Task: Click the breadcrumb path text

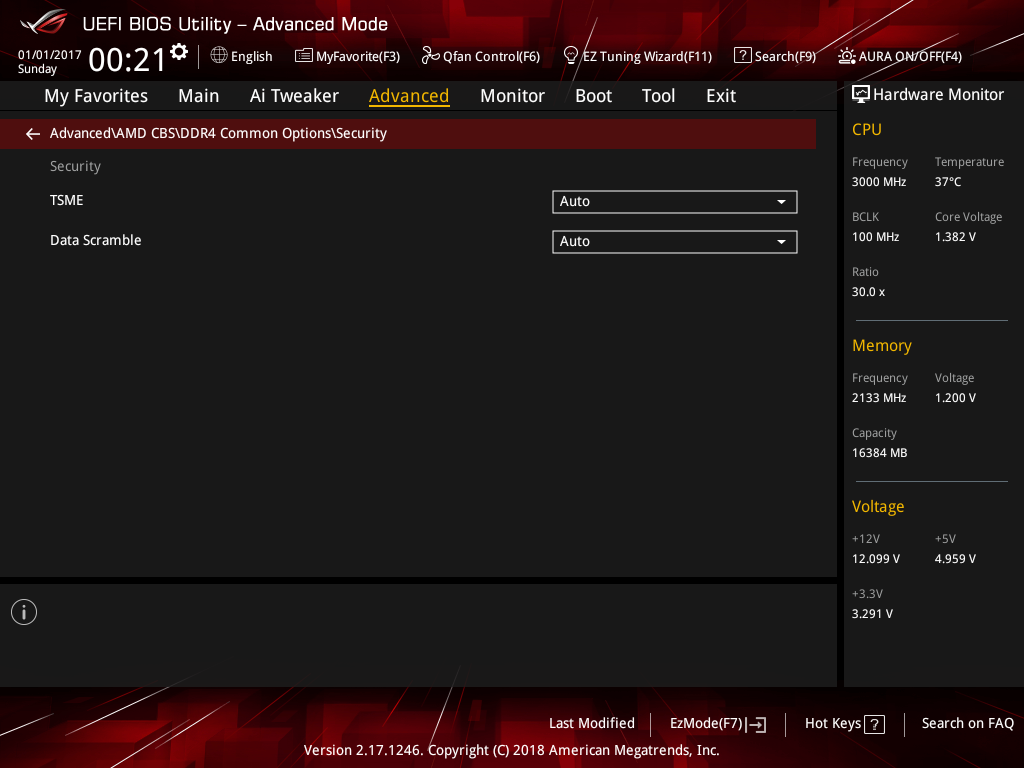Action: click(x=218, y=133)
